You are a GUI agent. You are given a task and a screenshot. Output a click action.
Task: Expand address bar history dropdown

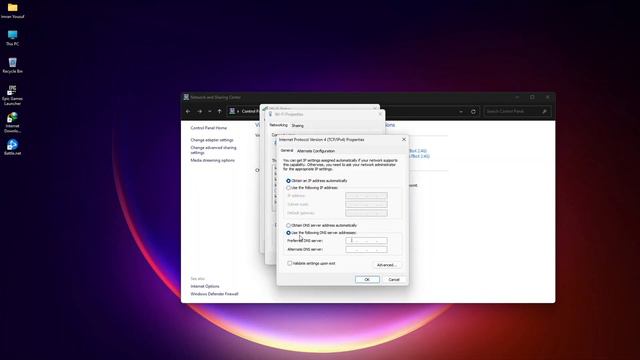461,111
